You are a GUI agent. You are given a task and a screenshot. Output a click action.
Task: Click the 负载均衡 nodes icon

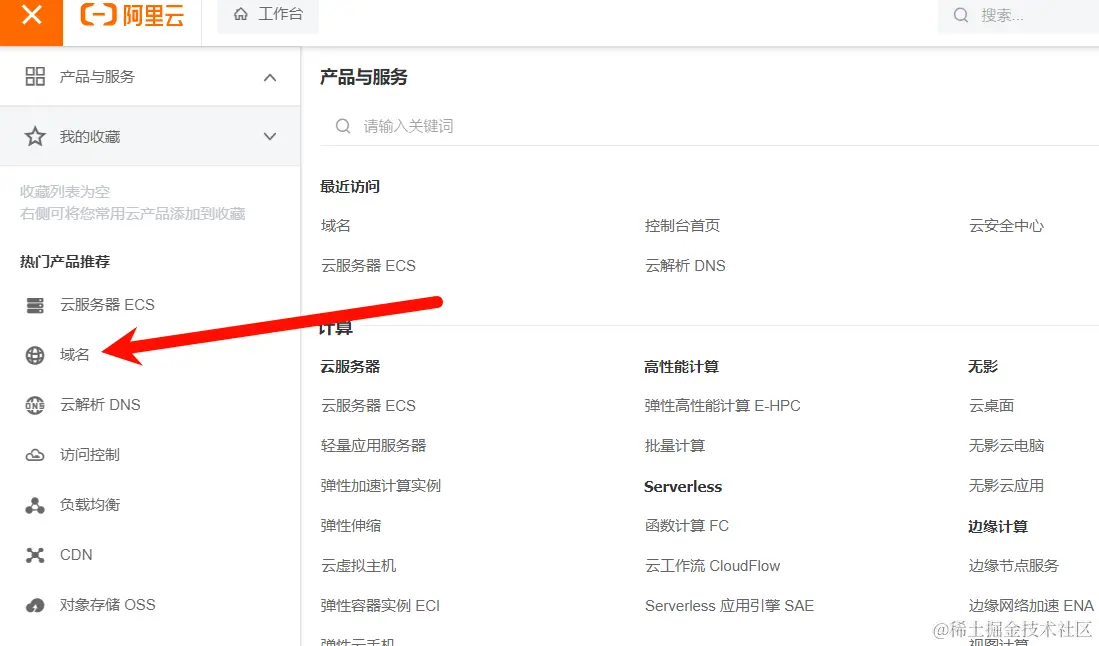(x=35, y=505)
